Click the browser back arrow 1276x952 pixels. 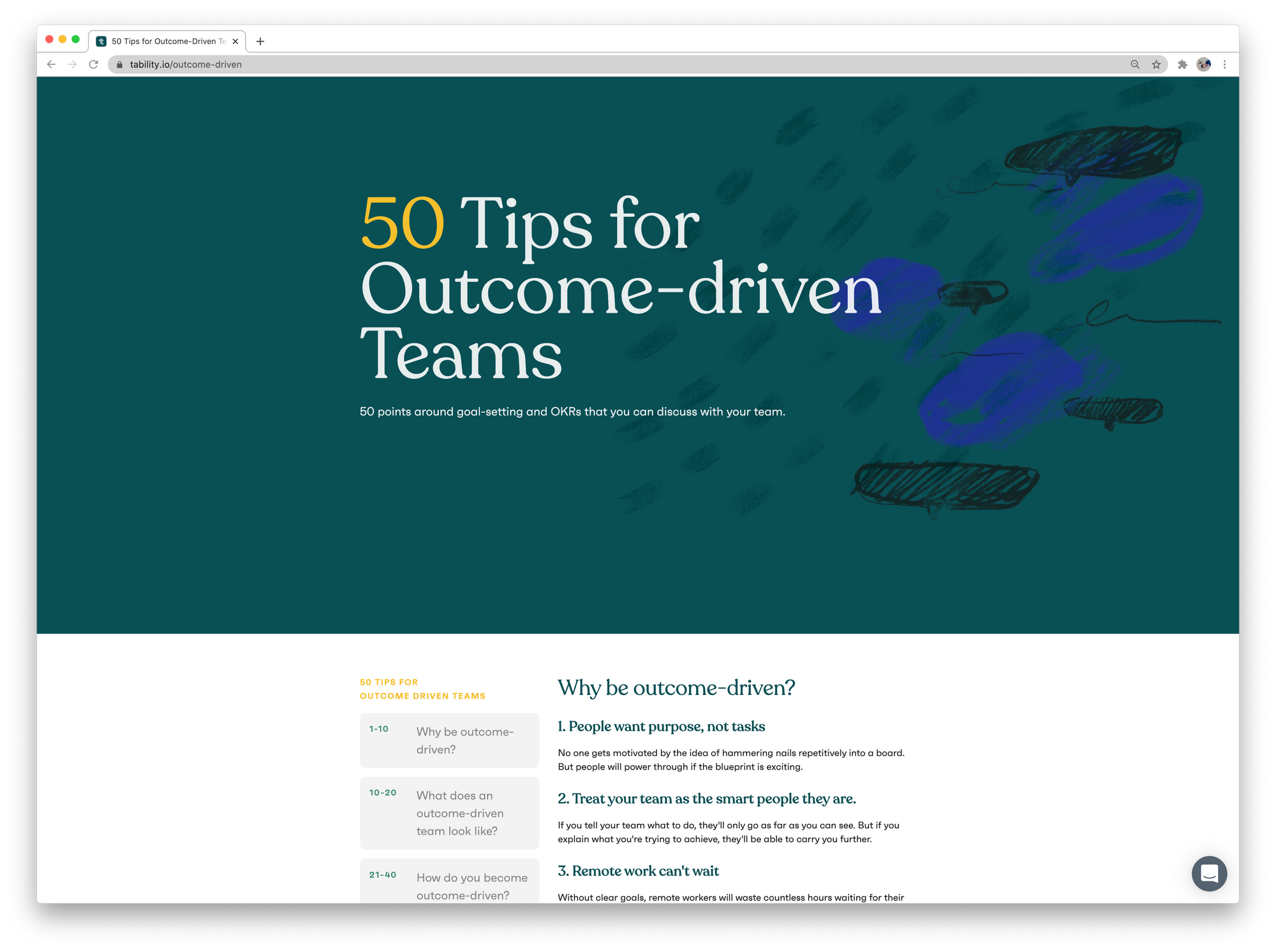point(52,64)
